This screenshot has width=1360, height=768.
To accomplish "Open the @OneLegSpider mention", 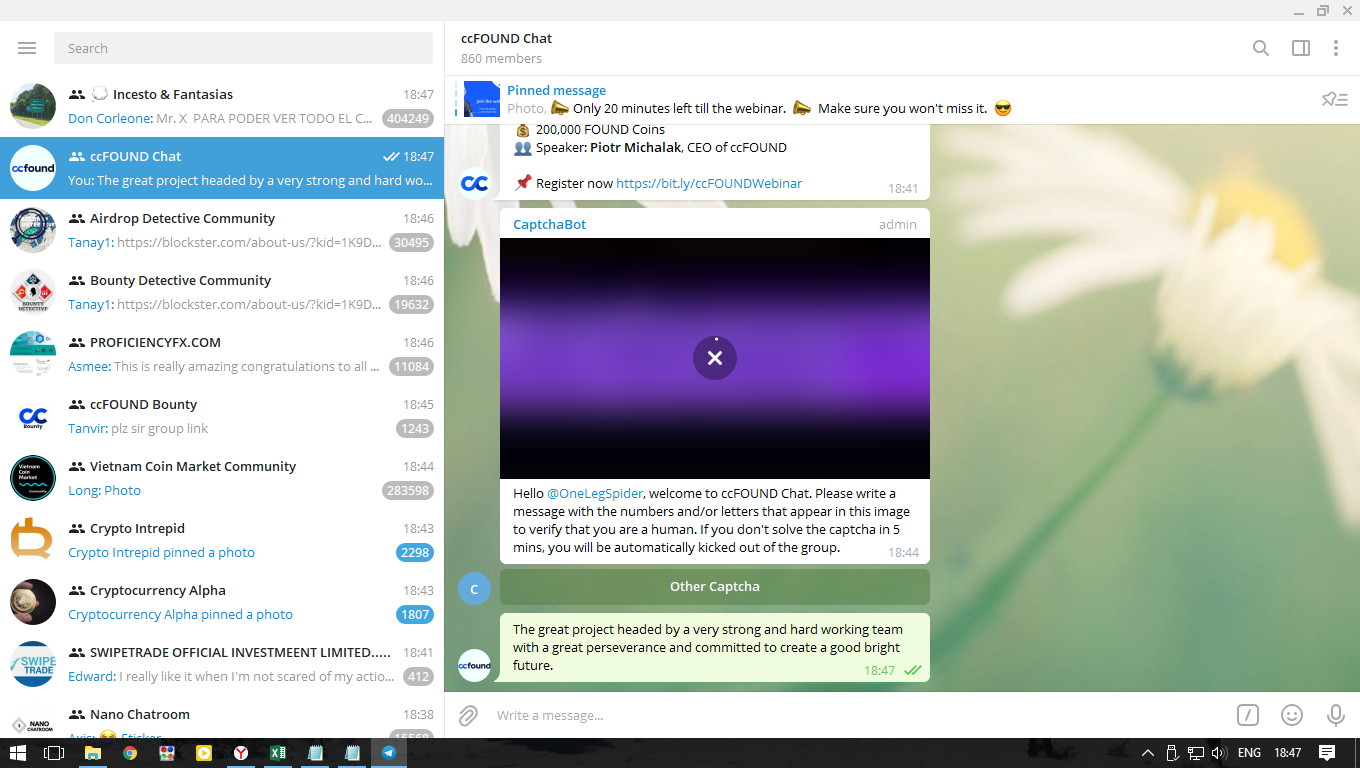I will click(595, 493).
